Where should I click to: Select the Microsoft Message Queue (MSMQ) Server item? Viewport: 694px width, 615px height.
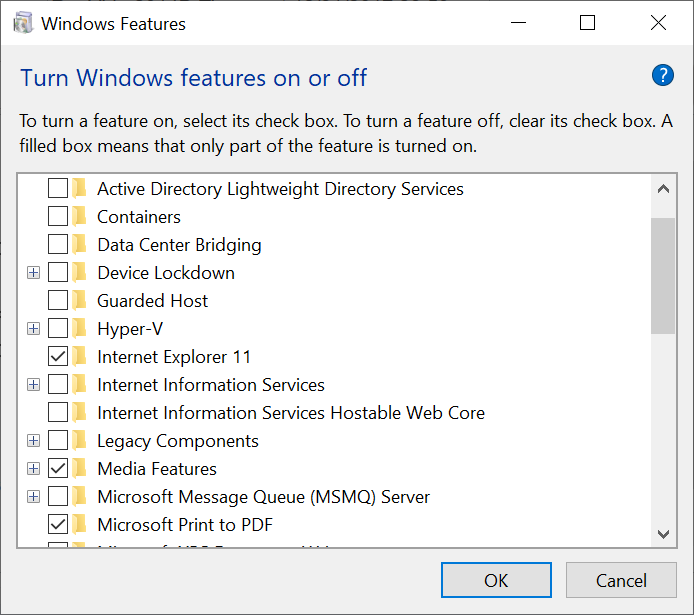coord(263,497)
